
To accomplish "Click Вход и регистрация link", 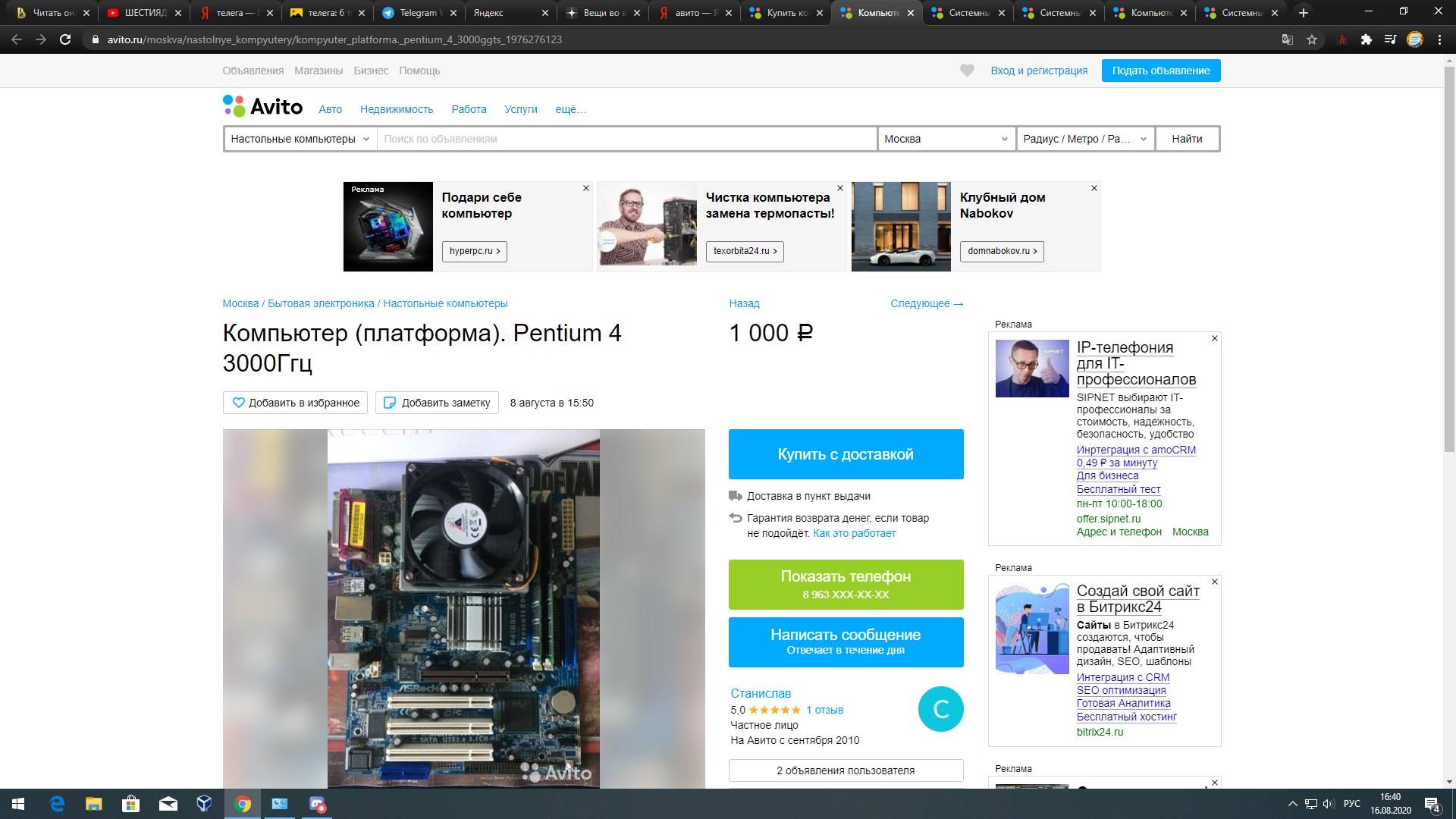I will [1039, 71].
